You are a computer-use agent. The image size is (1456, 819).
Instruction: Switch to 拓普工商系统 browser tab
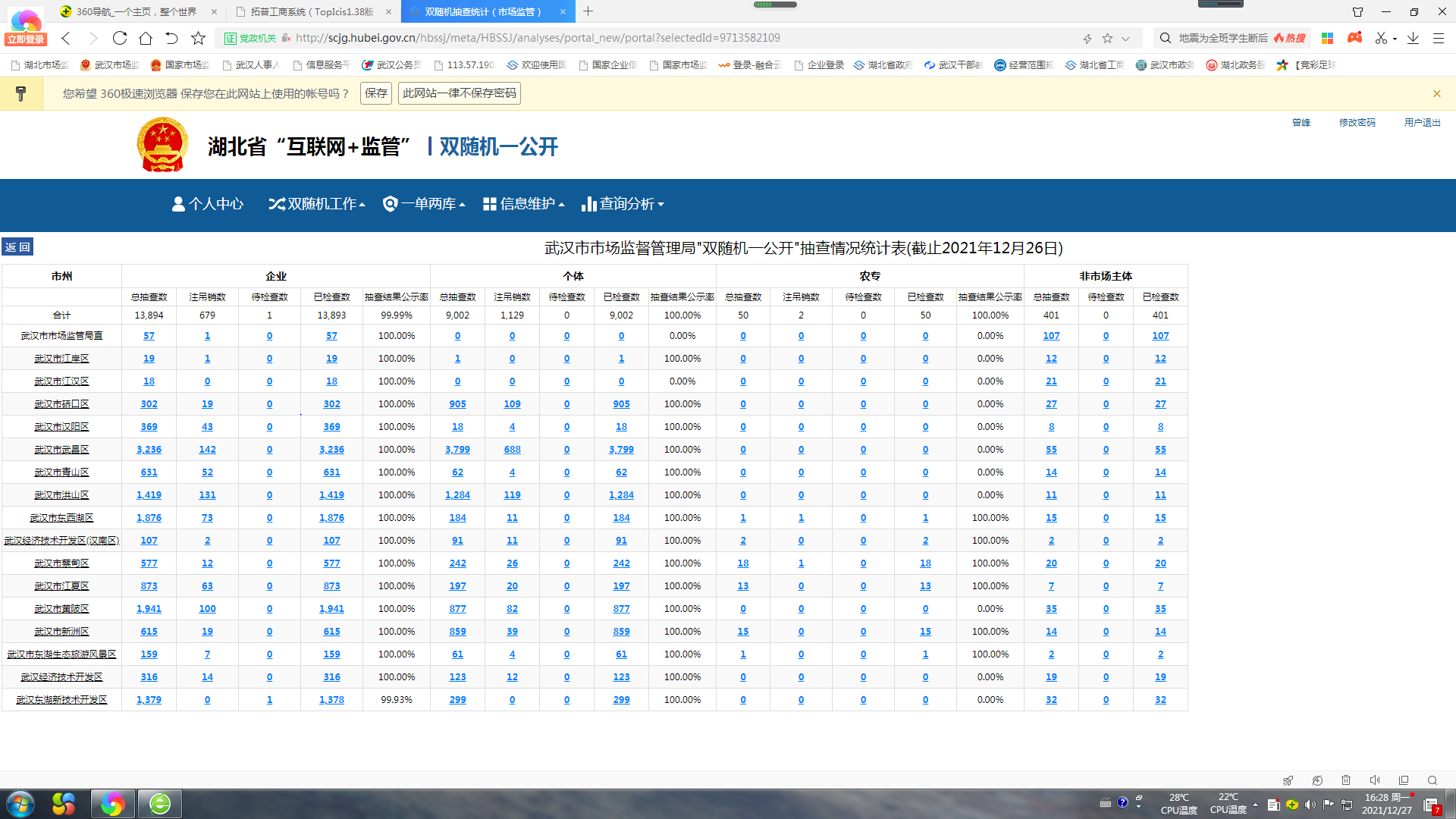click(312, 11)
